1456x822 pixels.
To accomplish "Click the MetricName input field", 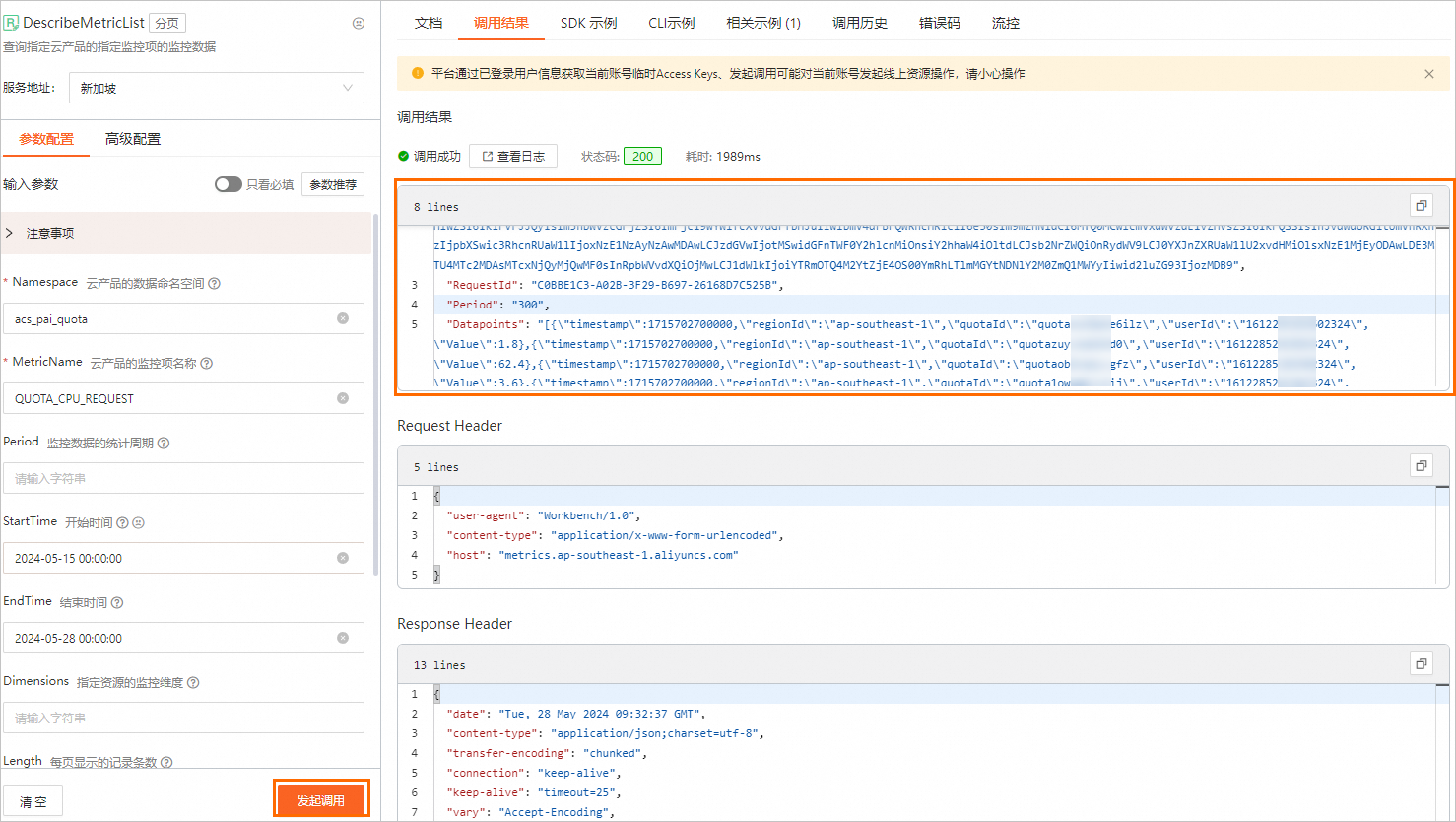I will coord(183,398).
